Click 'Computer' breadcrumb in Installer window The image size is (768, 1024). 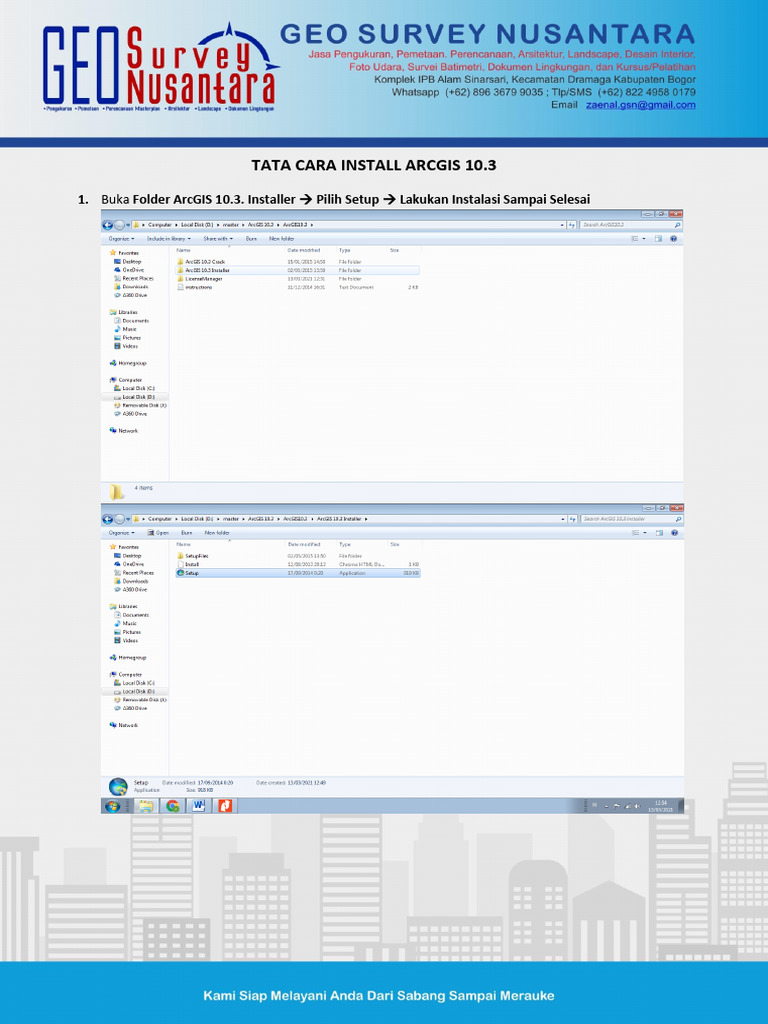coord(159,519)
